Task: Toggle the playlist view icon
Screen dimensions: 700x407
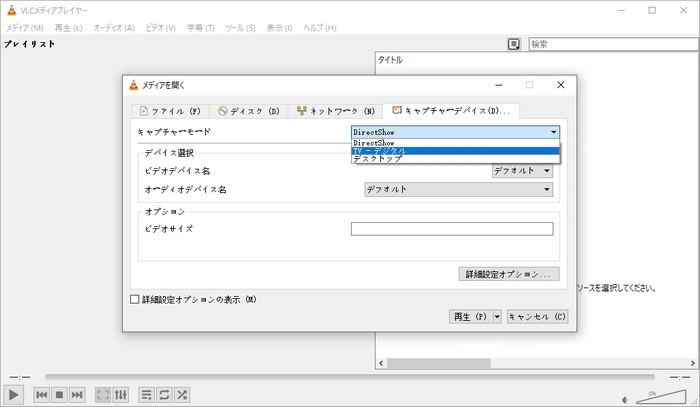Action: [x=146, y=395]
